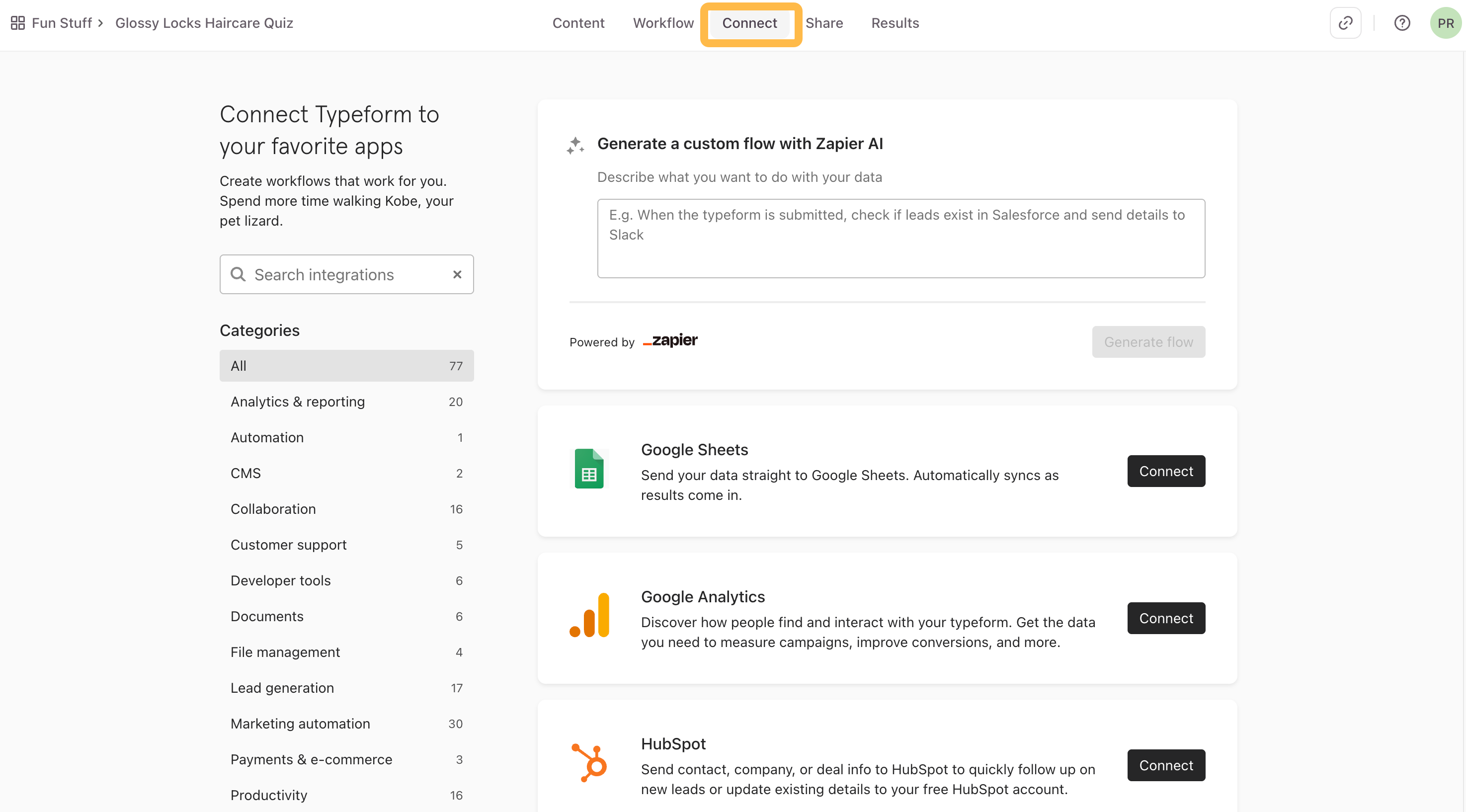Viewport: 1466px width, 812px height.
Task: Click the copy form link icon
Action: click(x=1345, y=23)
